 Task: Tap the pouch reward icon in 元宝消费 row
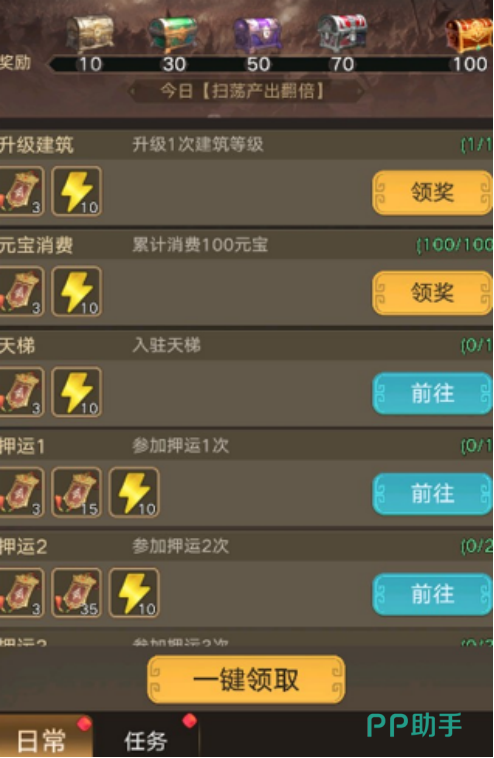click(21, 292)
